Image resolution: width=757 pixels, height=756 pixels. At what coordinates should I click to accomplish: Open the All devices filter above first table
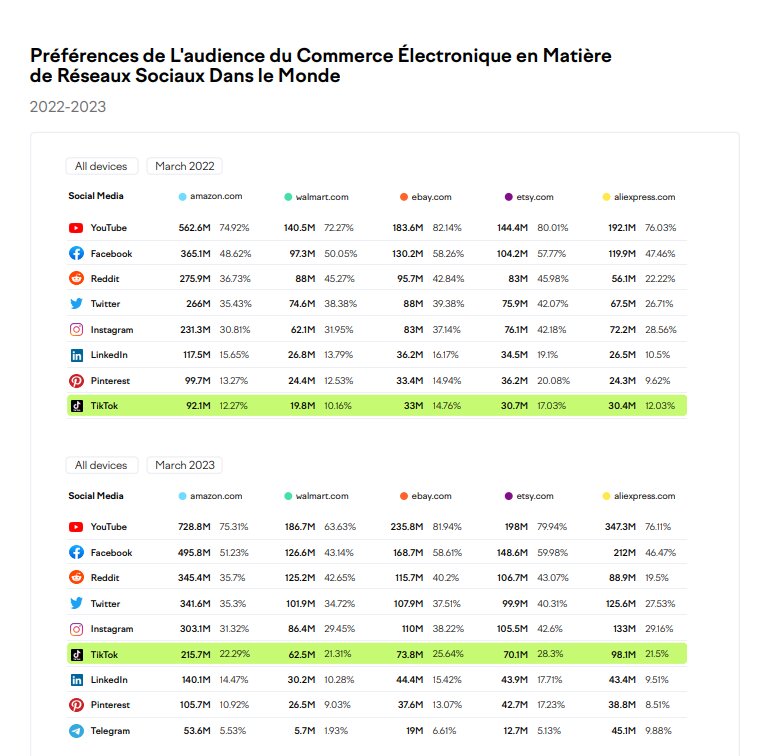click(x=102, y=166)
